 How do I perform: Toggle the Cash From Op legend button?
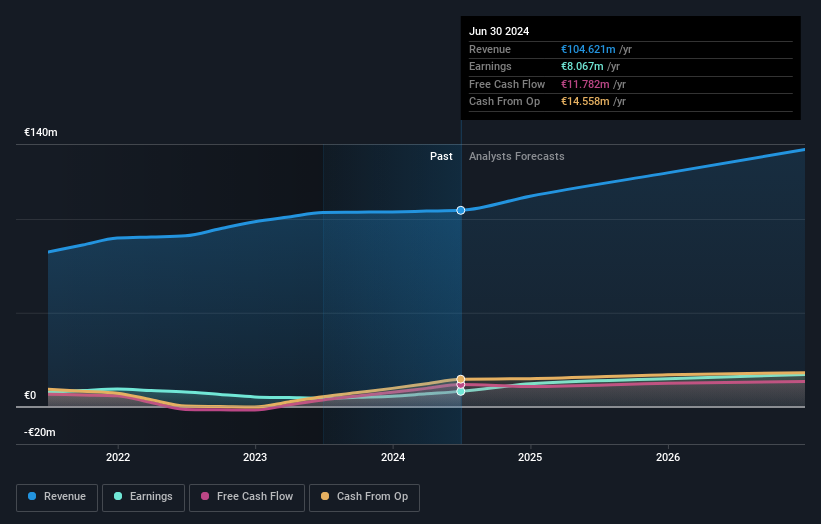click(364, 497)
